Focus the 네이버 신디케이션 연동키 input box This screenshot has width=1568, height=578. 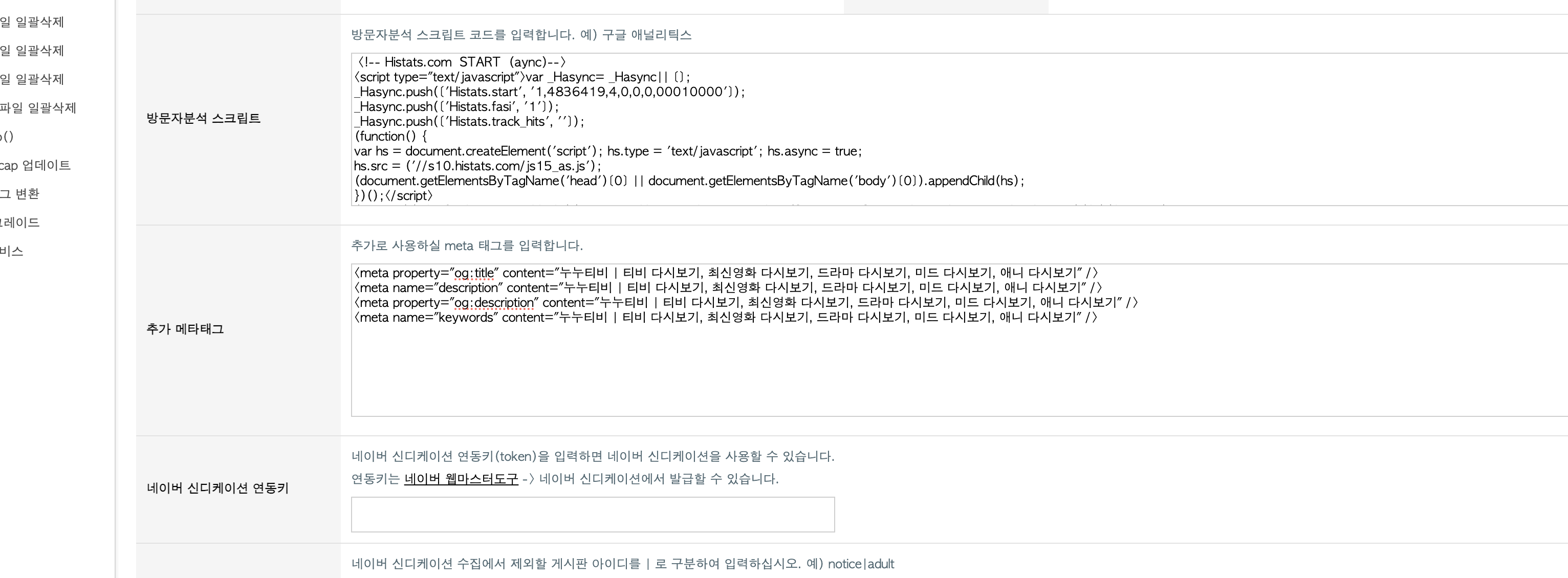(592, 514)
